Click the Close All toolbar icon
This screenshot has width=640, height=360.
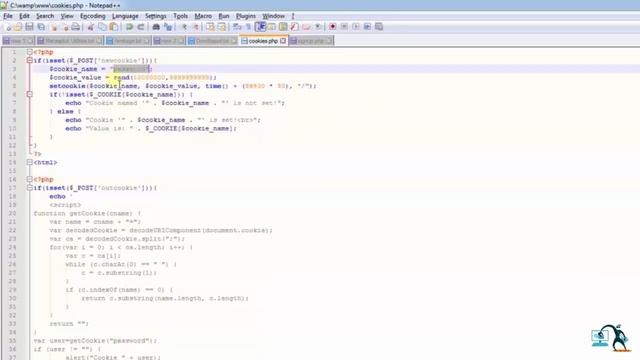click(x=64, y=27)
